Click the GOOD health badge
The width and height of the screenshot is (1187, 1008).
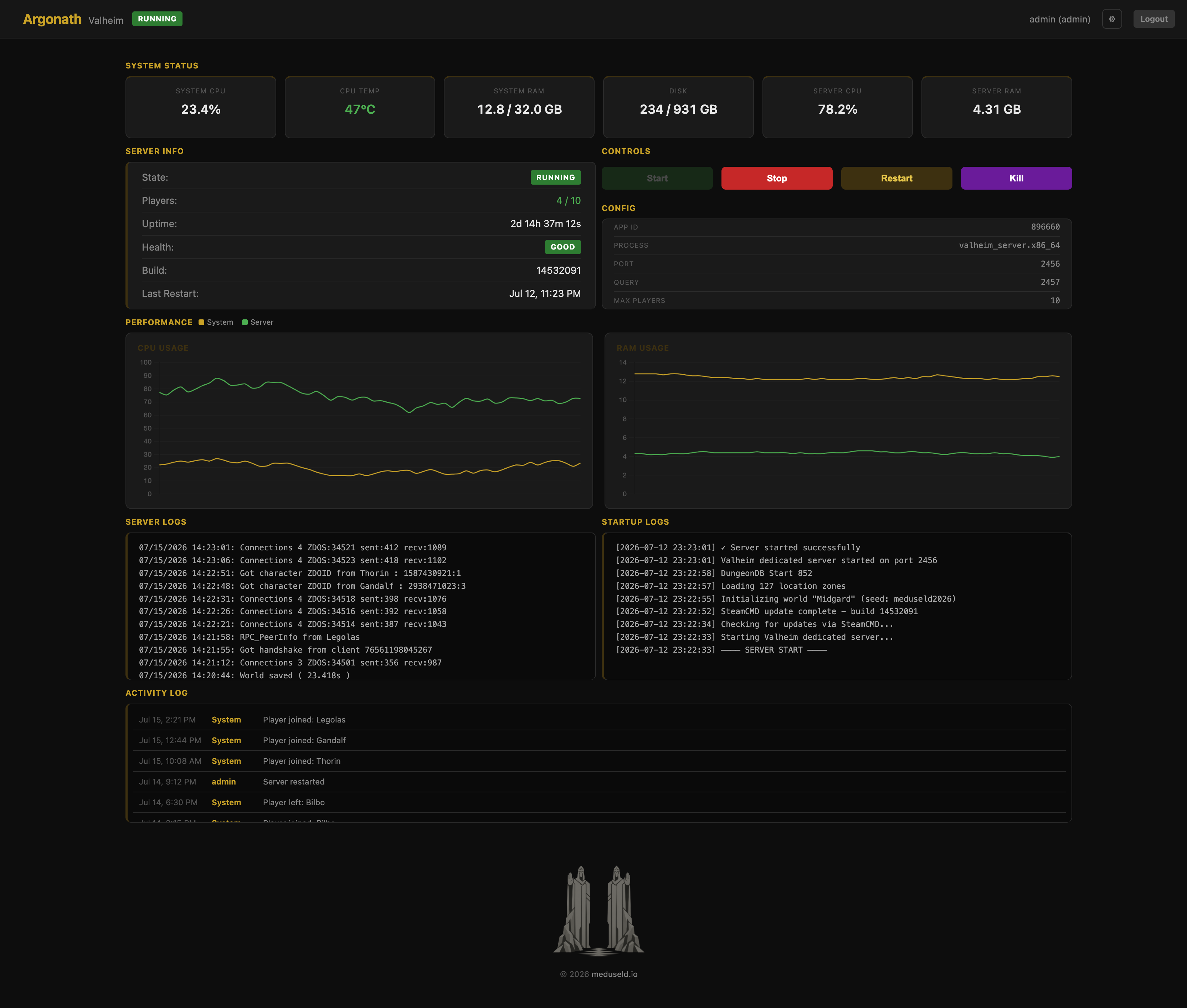click(x=562, y=247)
